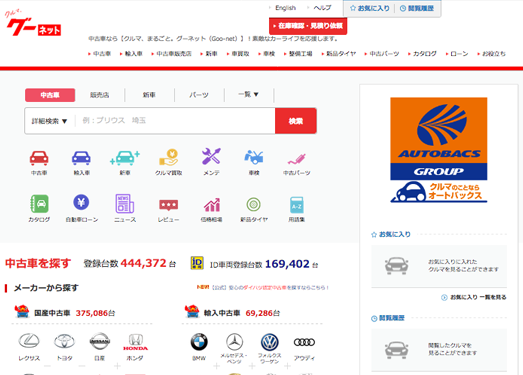Choose the Volkswagen logo

(x=270, y=342)
